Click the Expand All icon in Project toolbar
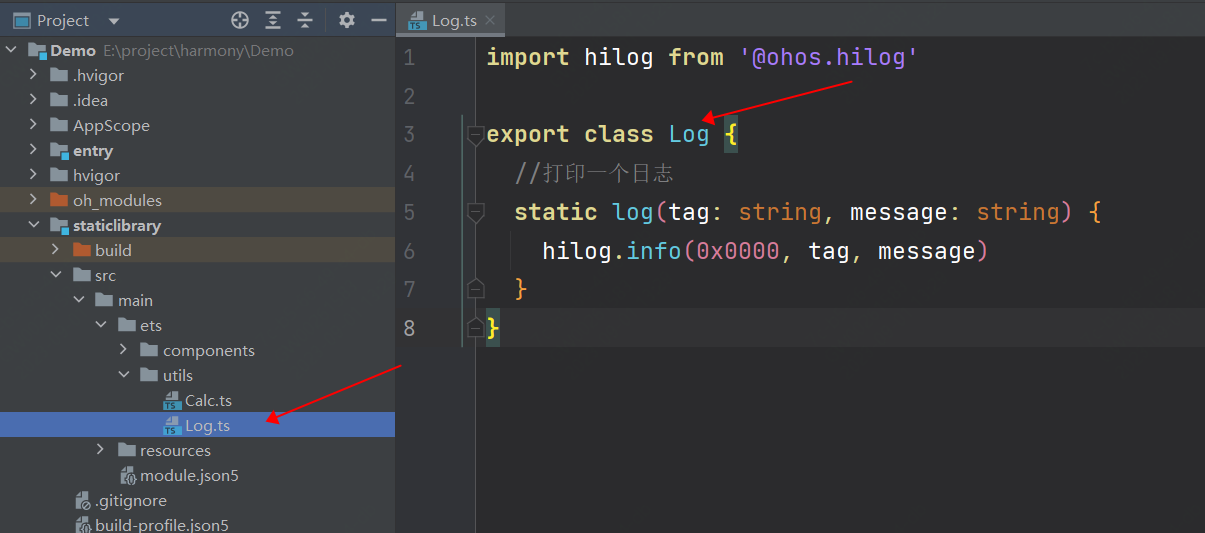 point(273,20)
